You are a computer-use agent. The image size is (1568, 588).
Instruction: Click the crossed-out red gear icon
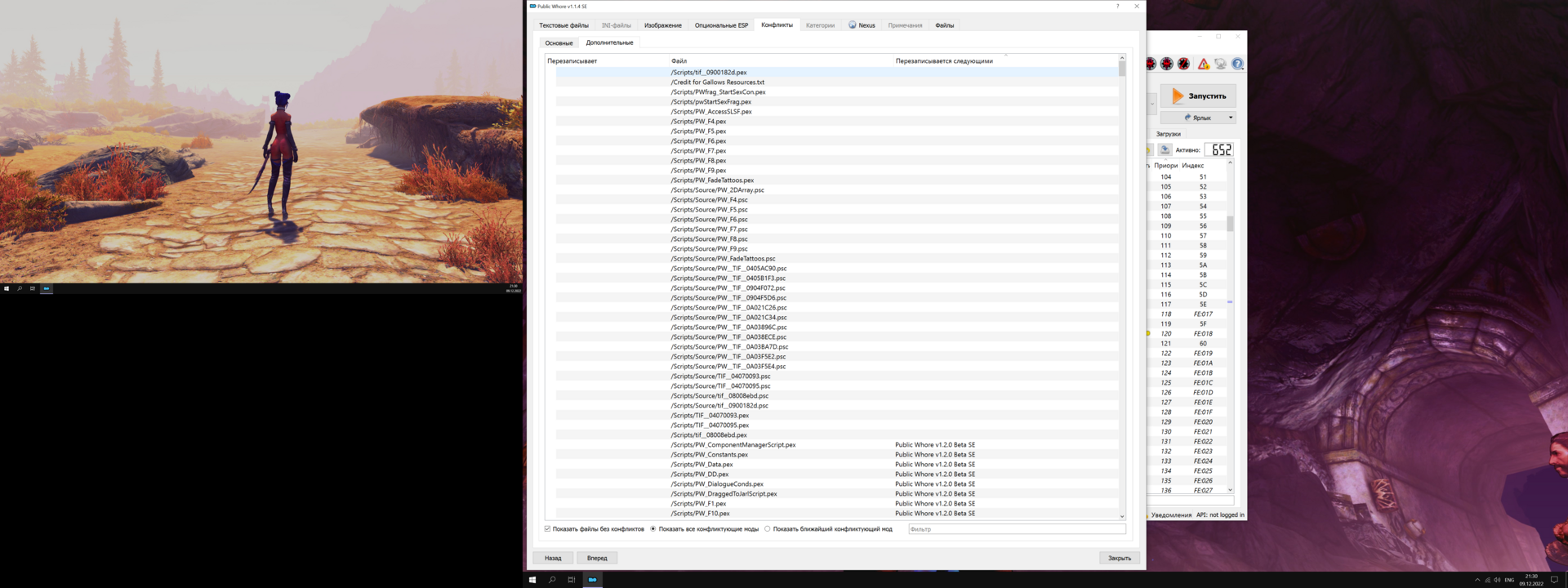pos(1184,64)
